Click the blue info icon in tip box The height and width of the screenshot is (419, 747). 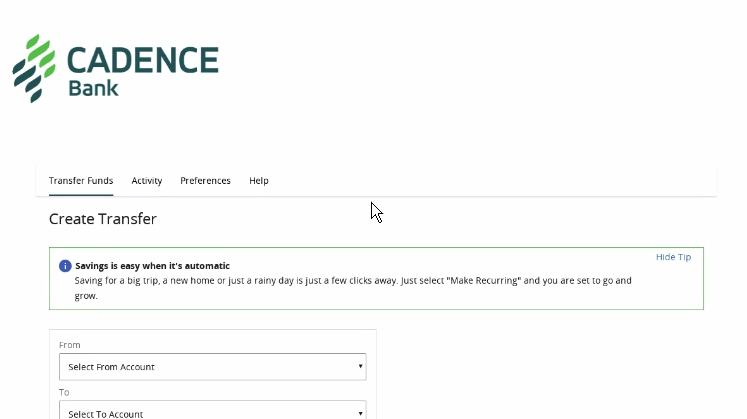pyautogui.click(x=65, y=266)
